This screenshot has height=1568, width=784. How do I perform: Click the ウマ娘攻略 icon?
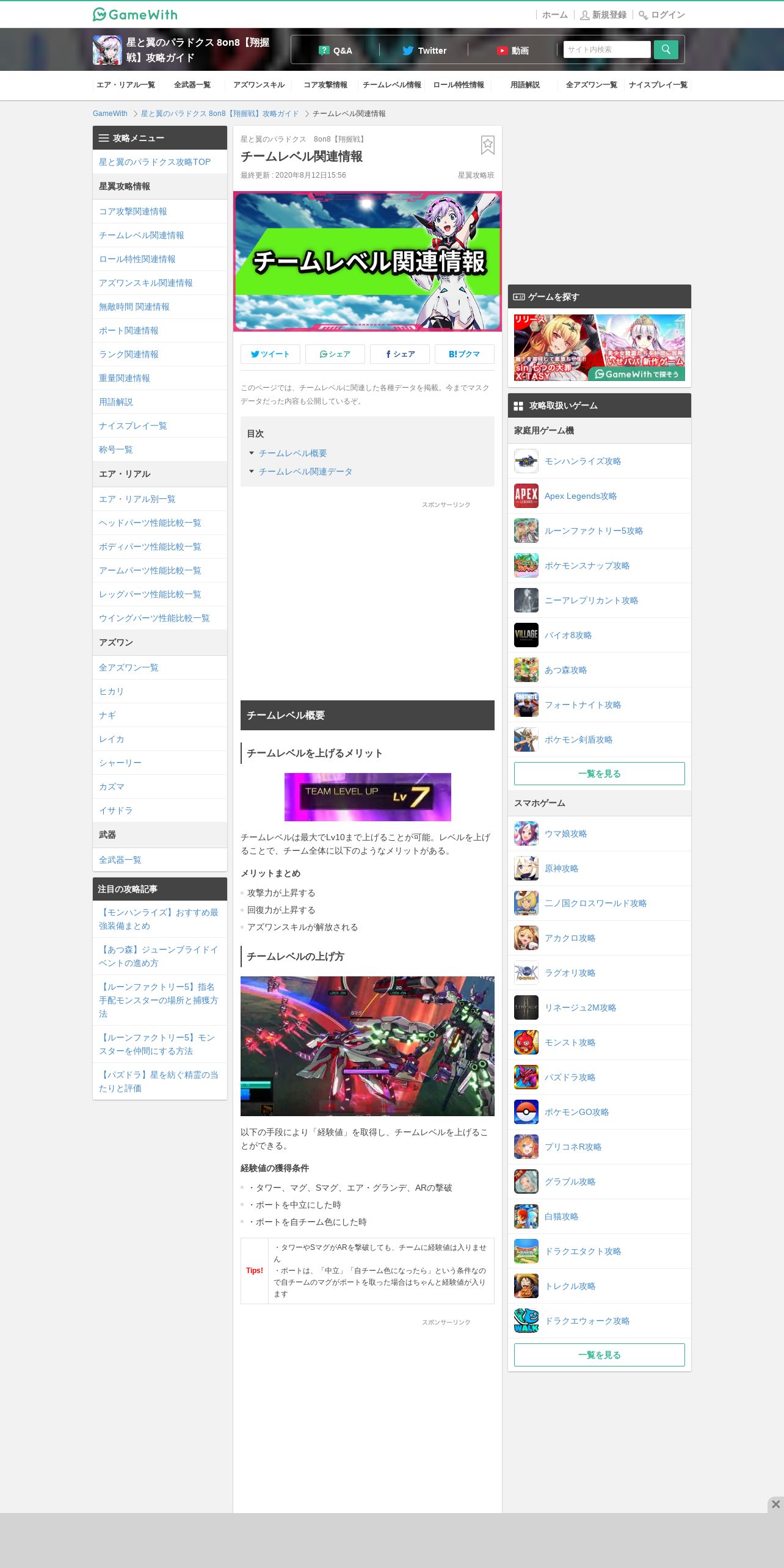[526, 833]
